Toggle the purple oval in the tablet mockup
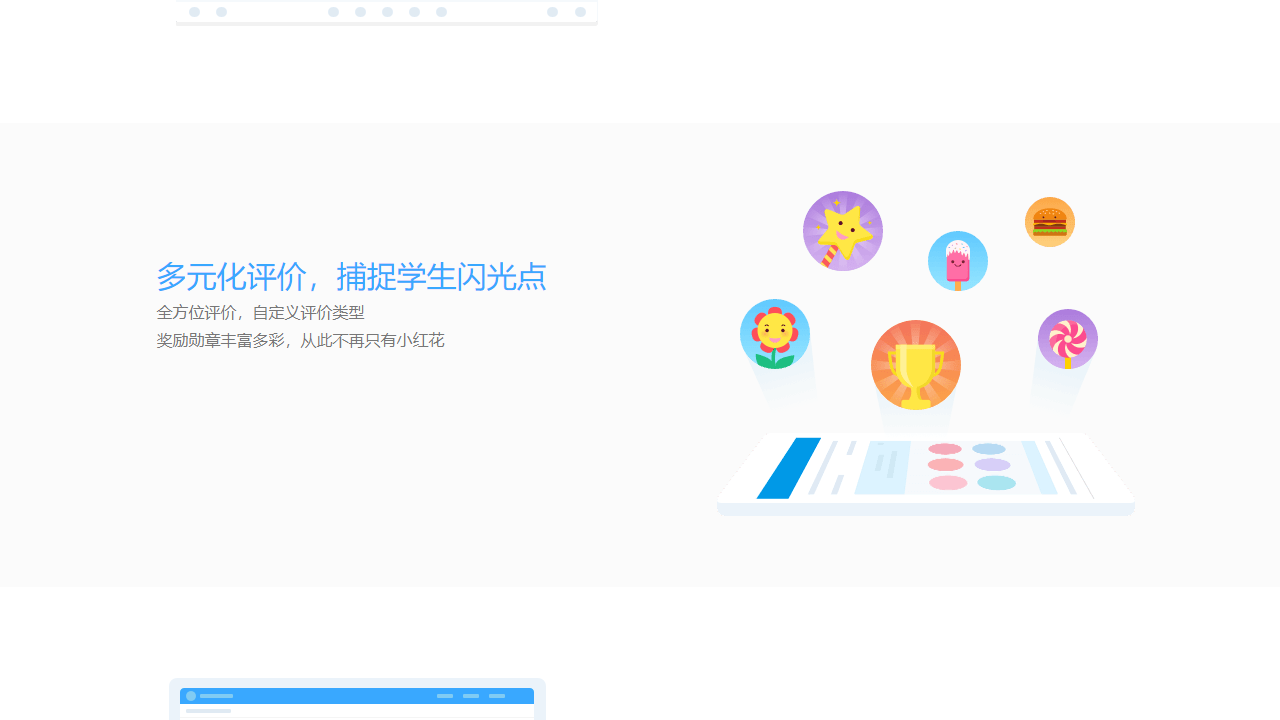 (x=992, y=463)
